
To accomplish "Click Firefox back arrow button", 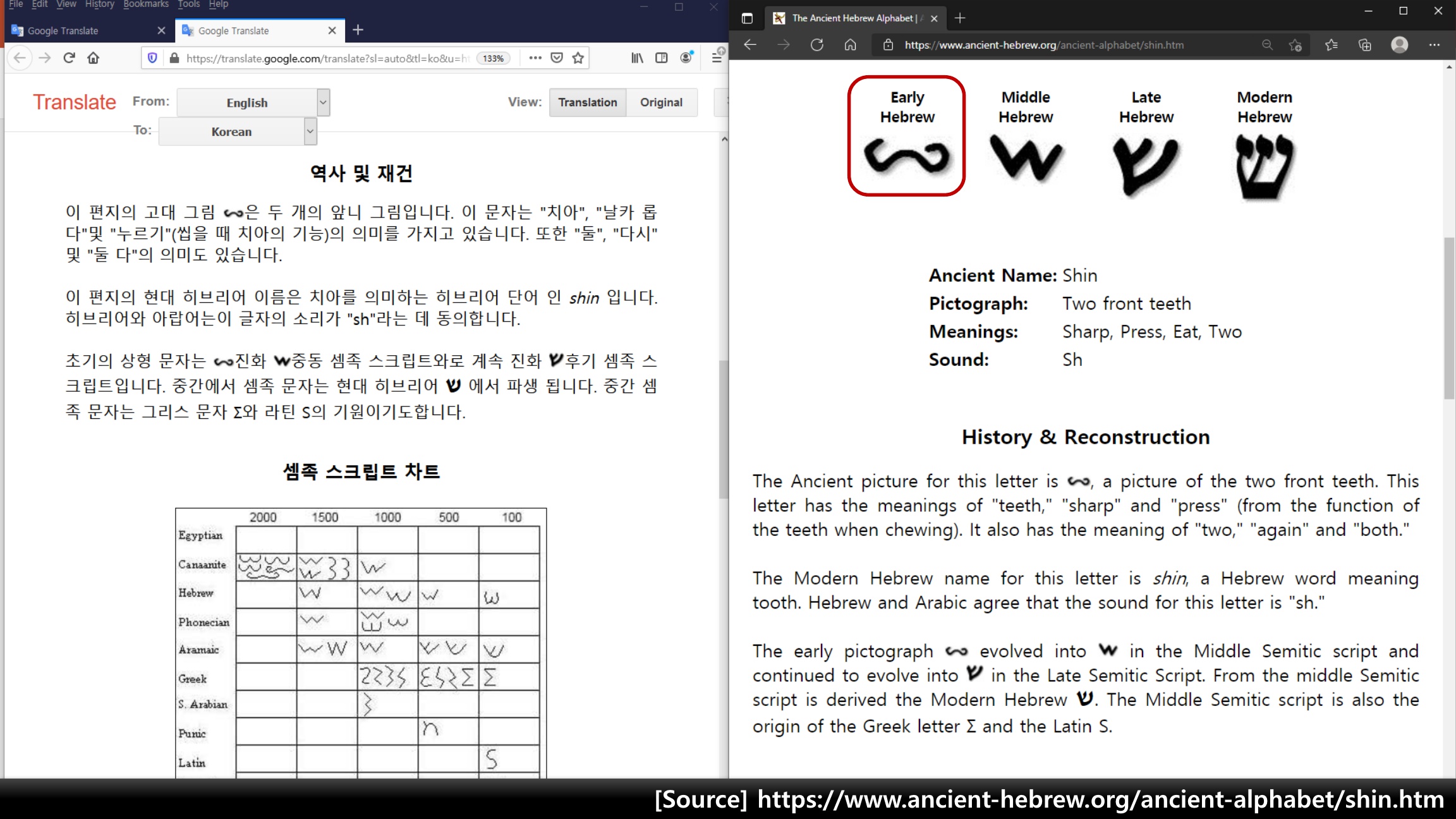I will coord(20,58).
